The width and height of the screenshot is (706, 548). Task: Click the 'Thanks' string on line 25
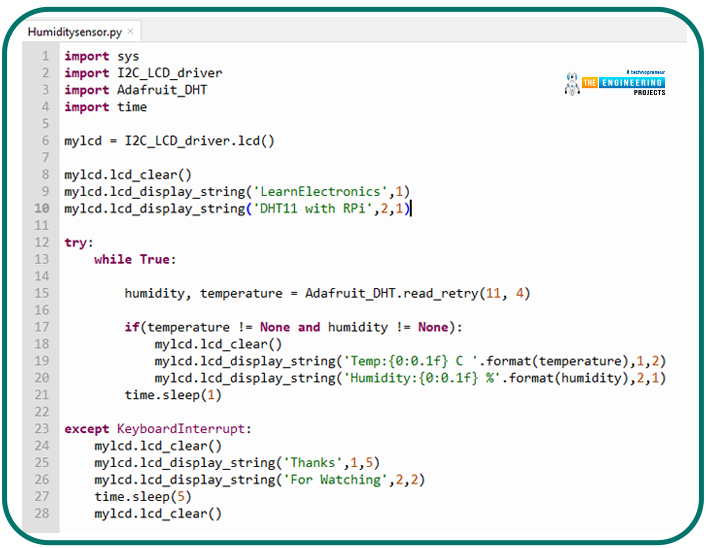(x=312, y=463)
